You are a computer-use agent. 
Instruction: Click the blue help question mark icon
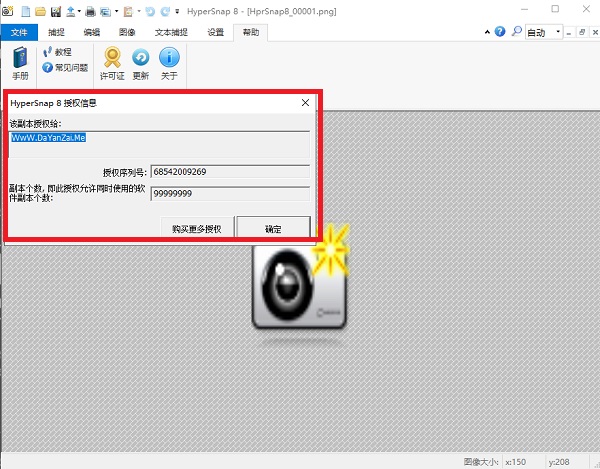point(500,32)
